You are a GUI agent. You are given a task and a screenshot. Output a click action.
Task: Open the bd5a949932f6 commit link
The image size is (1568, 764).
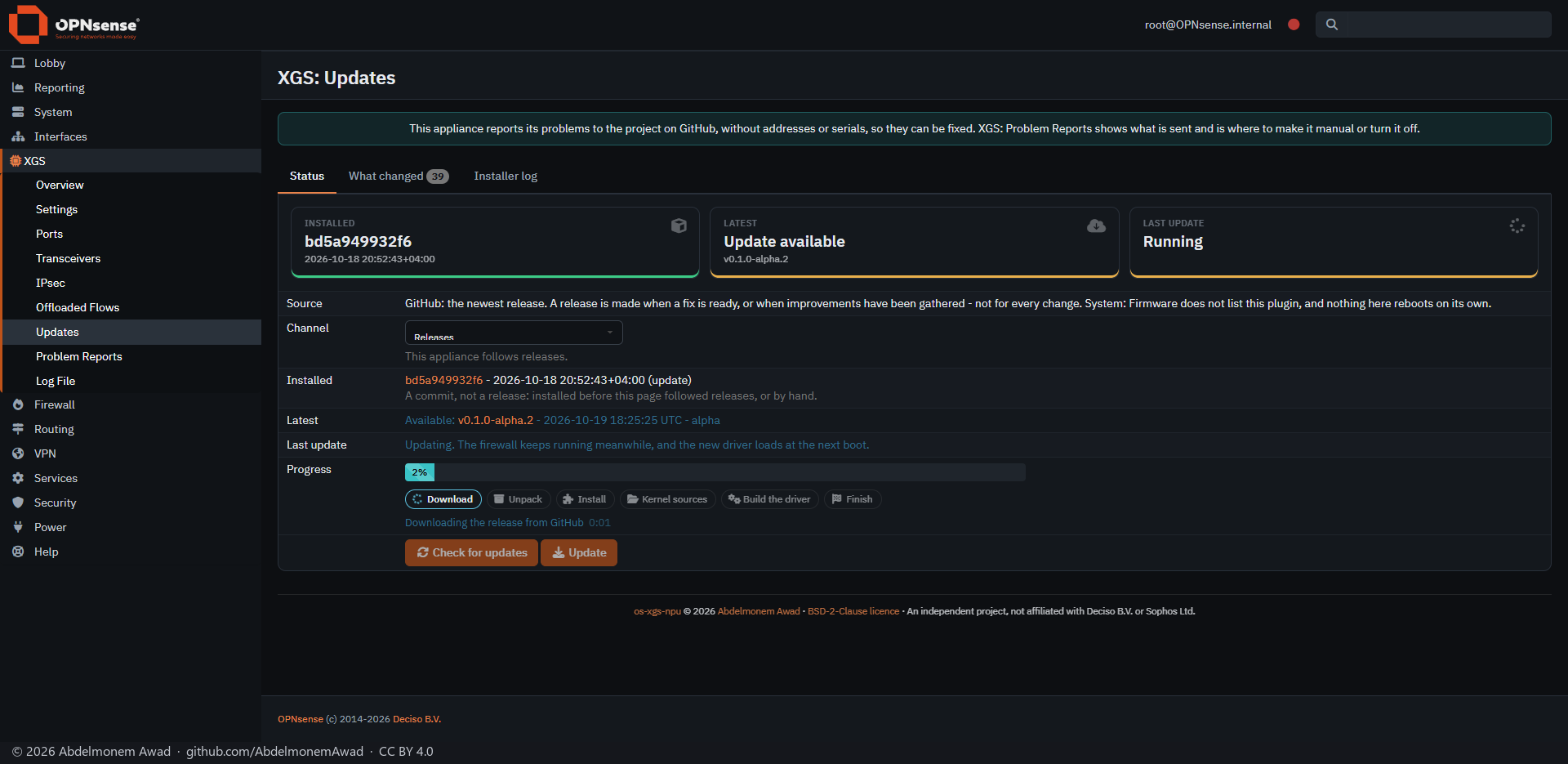(443, 380)
